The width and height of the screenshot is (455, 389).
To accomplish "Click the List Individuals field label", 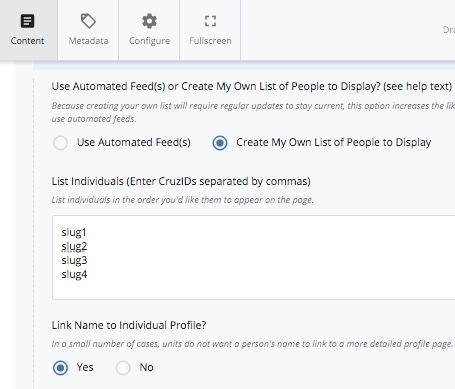I will (181, 181).
